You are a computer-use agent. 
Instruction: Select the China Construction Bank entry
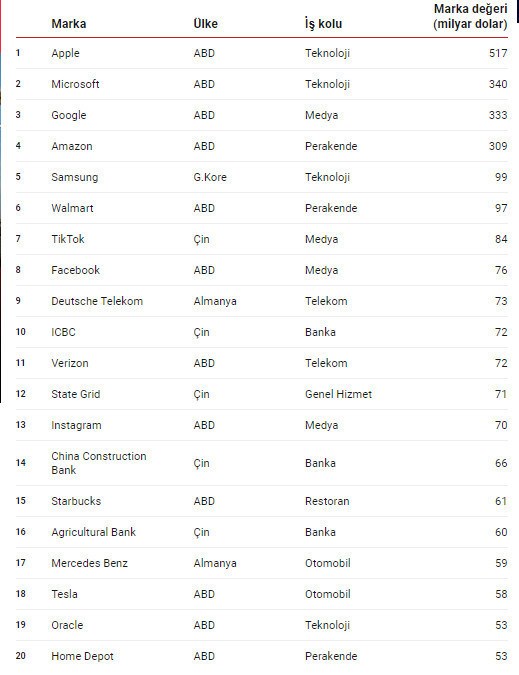(x=99, y=463)
